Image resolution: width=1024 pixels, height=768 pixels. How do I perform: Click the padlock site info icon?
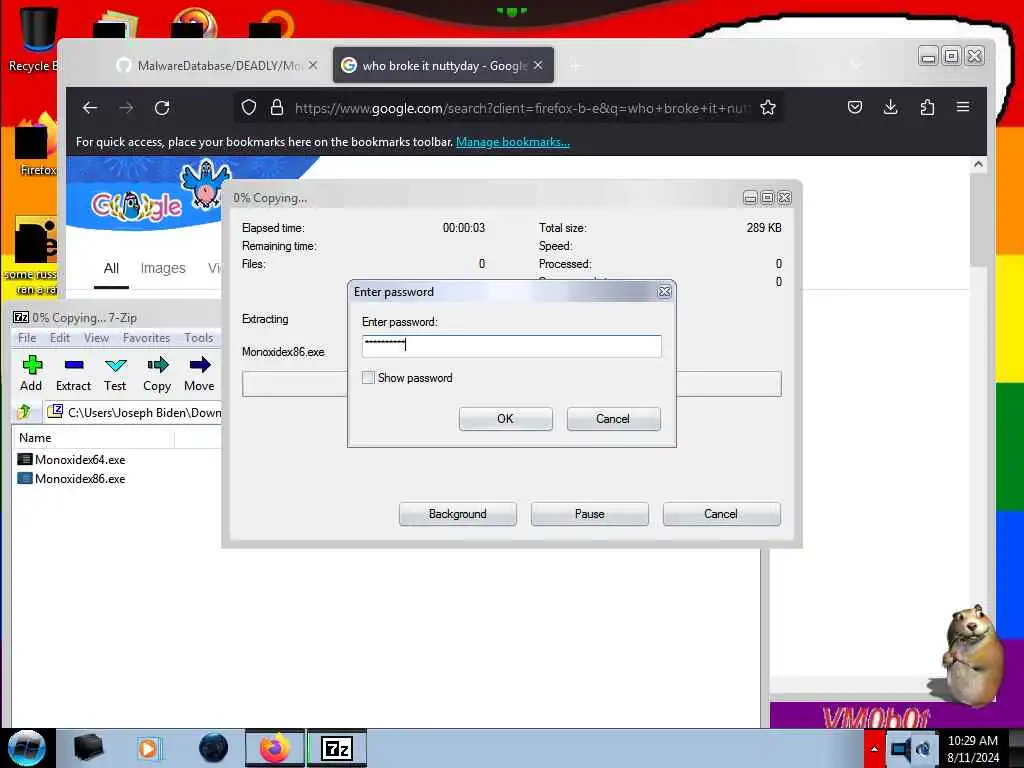[x=277, y=108]
